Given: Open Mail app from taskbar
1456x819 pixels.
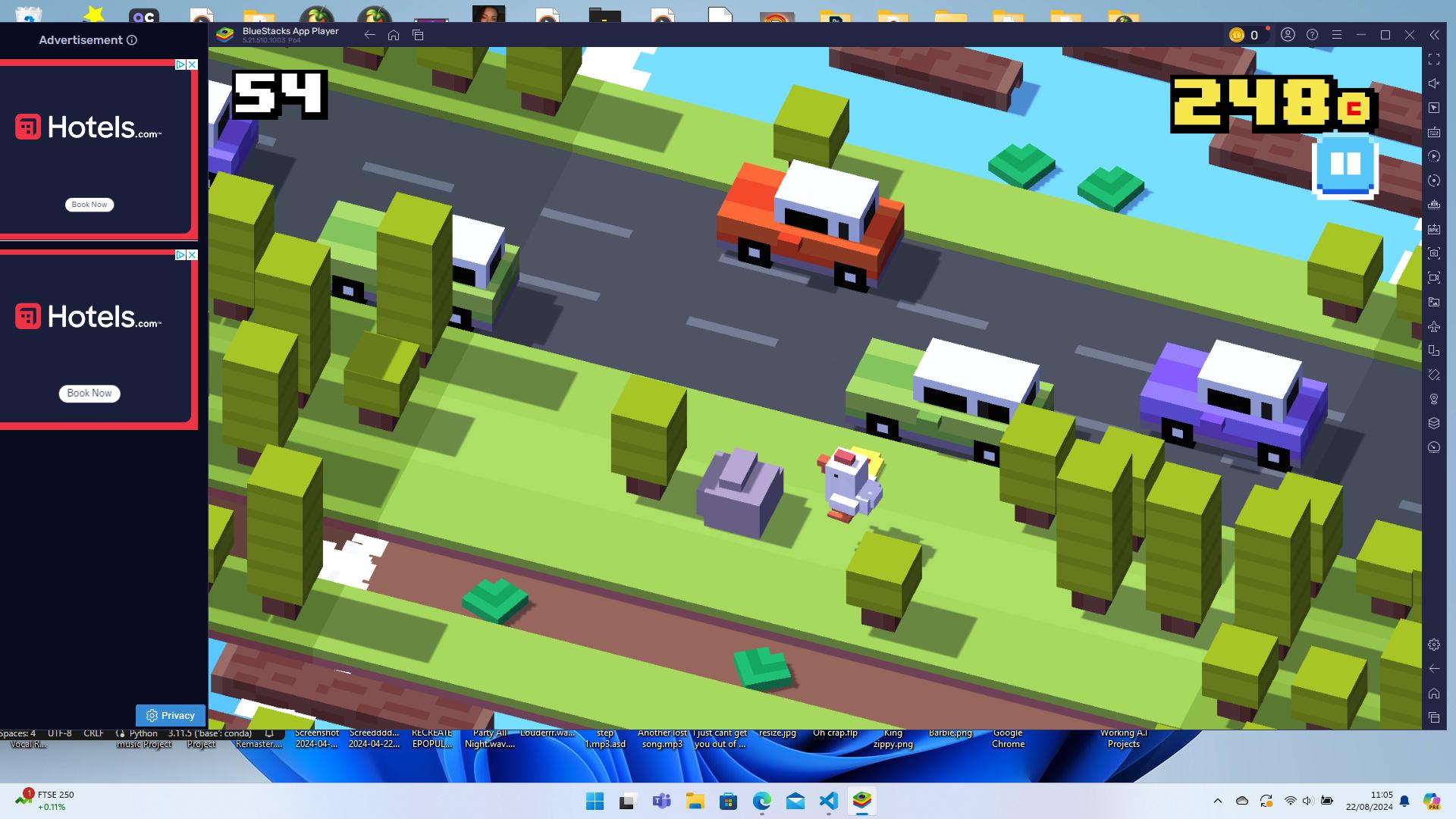Looking at the screenshot, I should click(795, 801).
